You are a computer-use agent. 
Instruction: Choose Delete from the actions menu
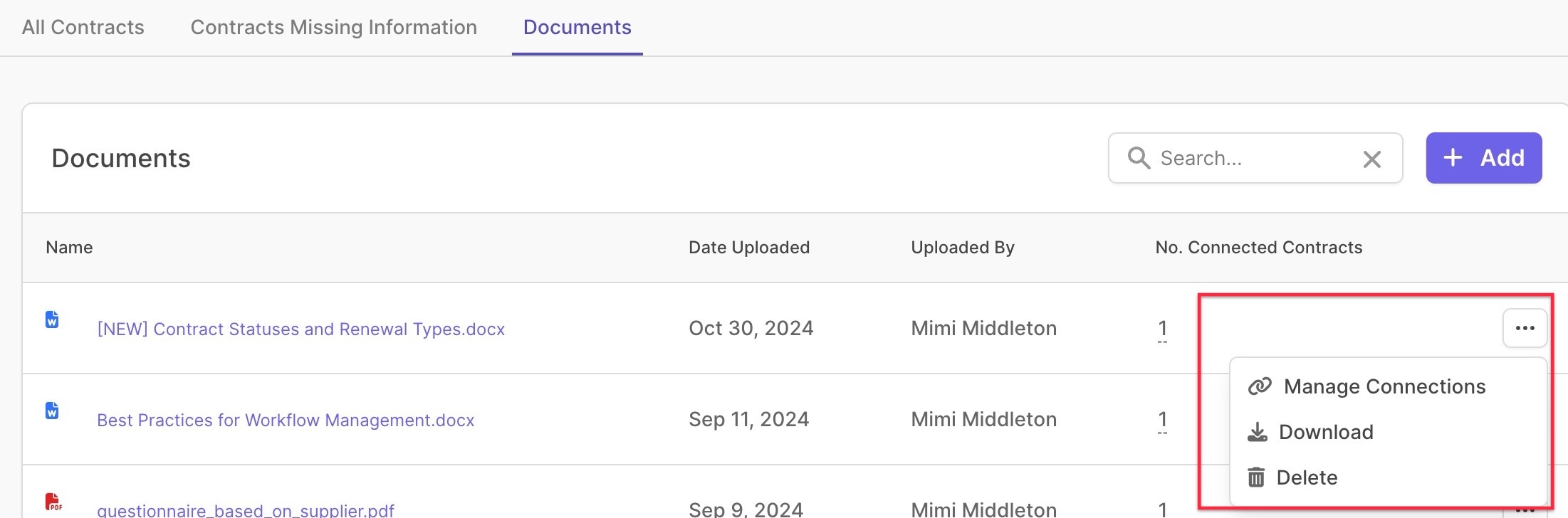coord(1292,477)
